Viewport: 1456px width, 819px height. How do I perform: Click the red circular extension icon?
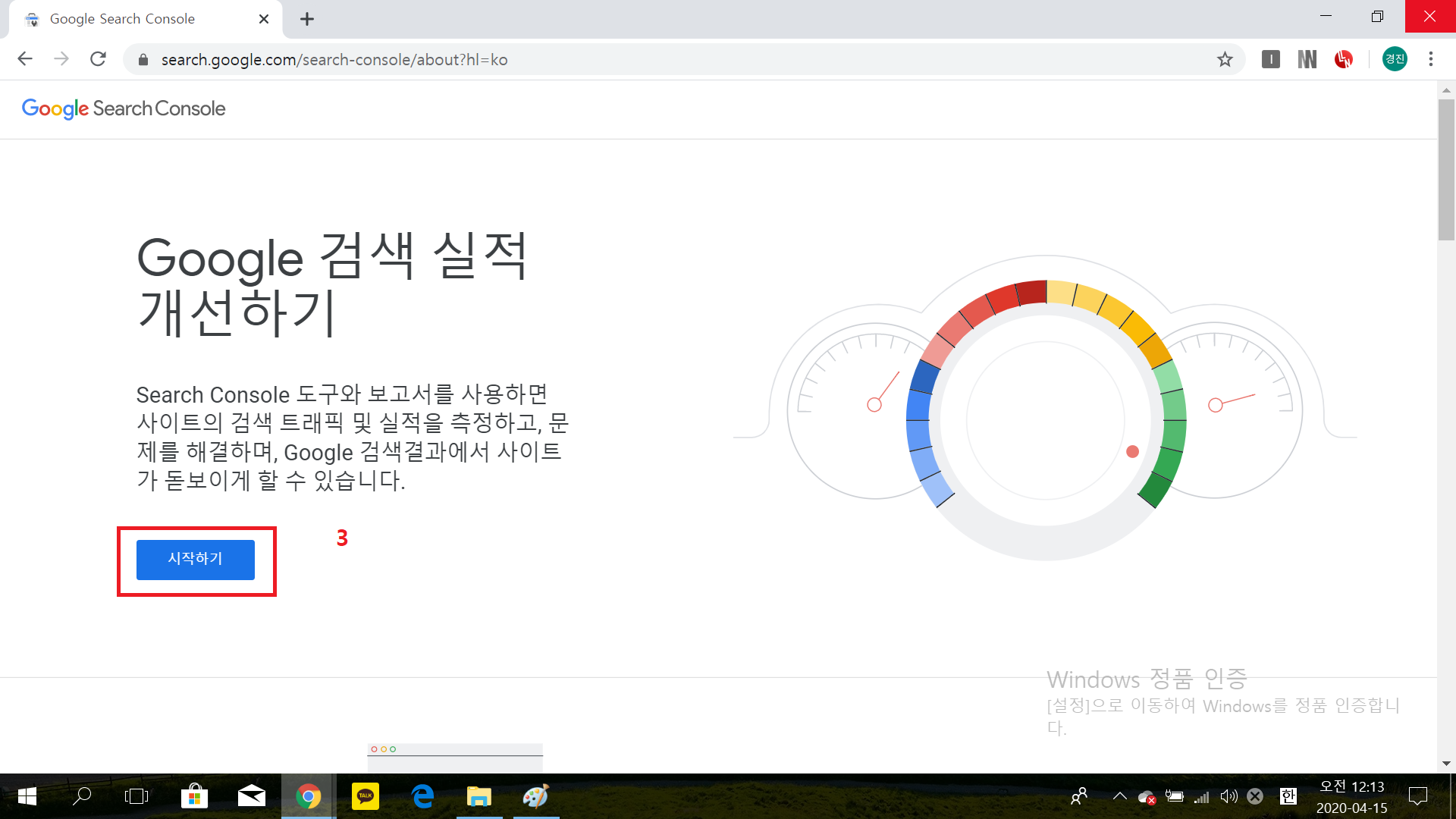click(x=1344, y=59)
